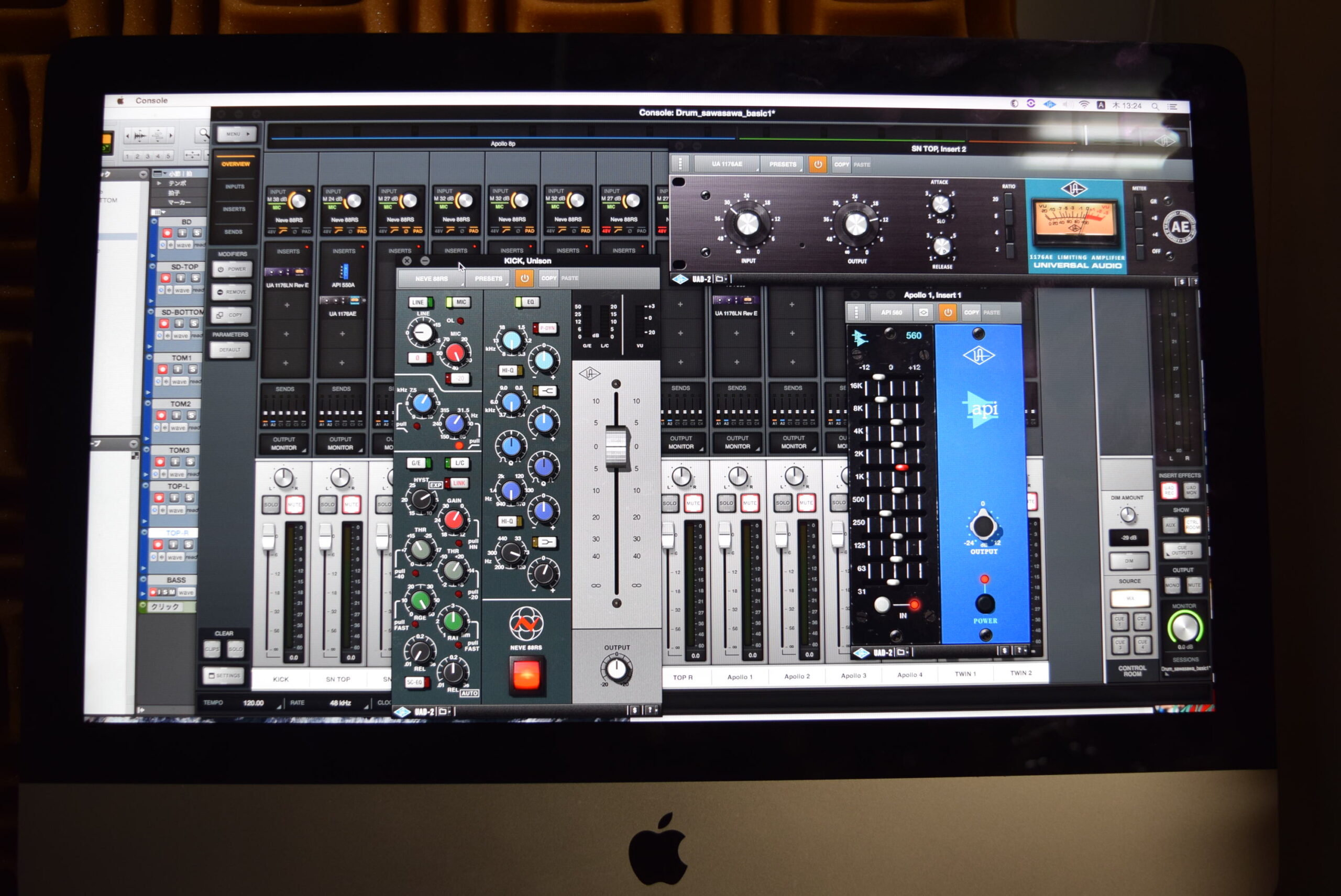Open PRESETS menu in Neve 88RS window
1341x896 pixels.
[x=488, y=279]
